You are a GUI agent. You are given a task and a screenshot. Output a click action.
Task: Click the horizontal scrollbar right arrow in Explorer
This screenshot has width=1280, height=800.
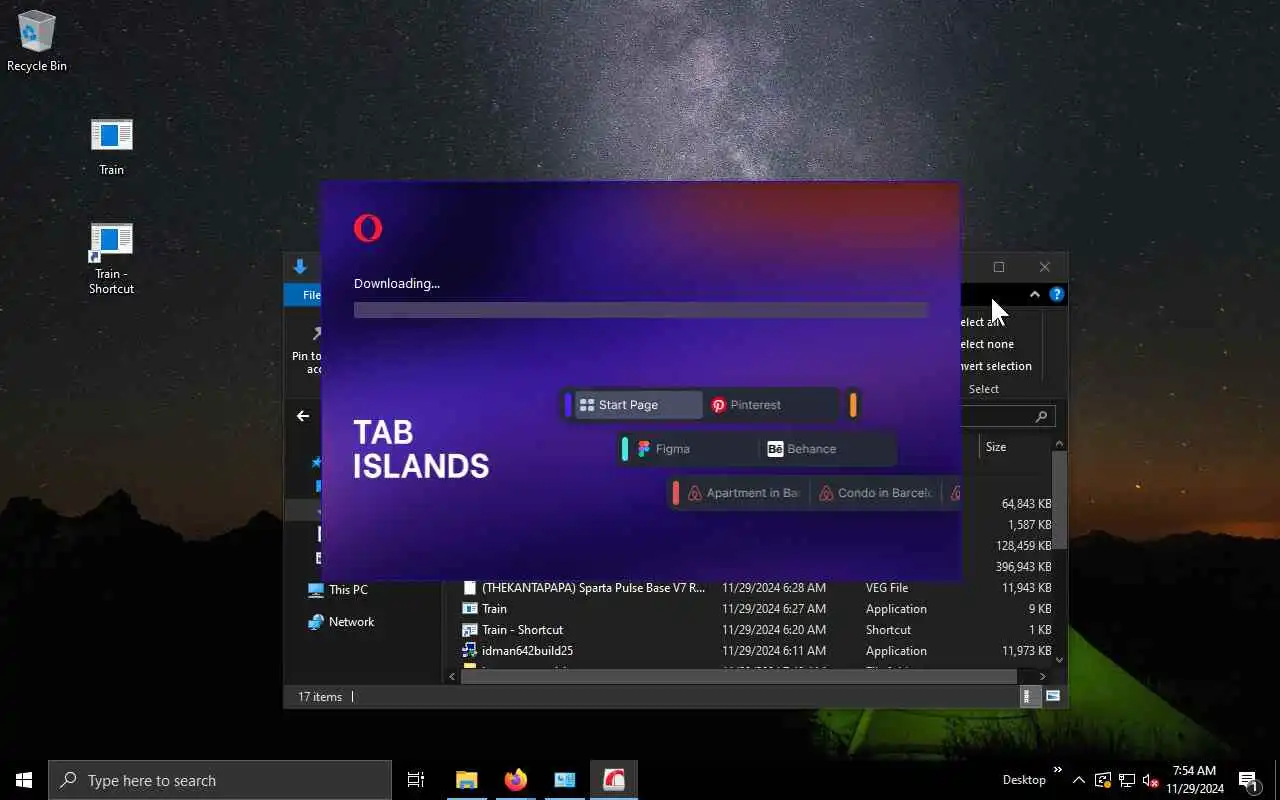pos(1043,677)
